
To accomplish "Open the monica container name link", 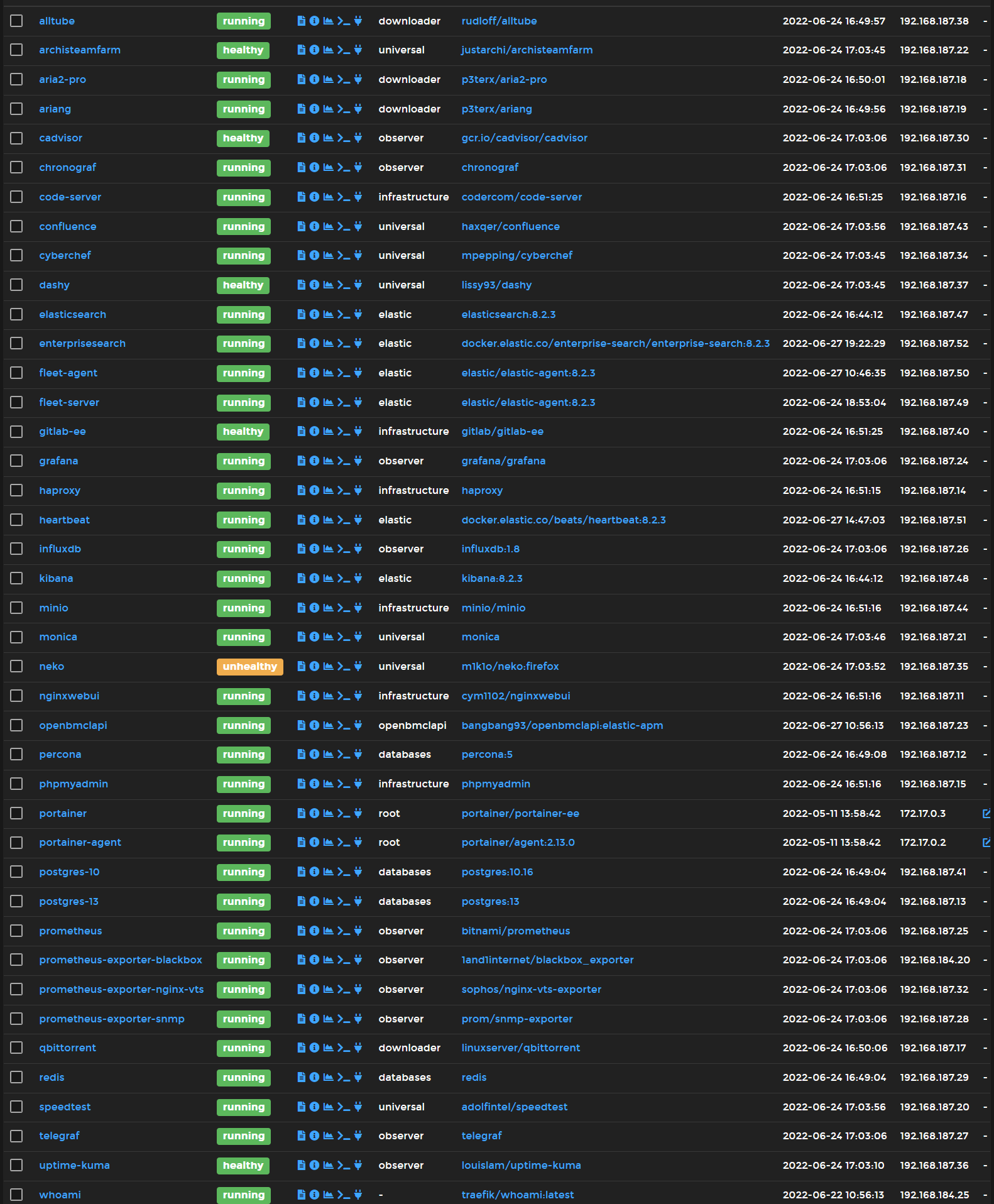I will pos(58,637).
